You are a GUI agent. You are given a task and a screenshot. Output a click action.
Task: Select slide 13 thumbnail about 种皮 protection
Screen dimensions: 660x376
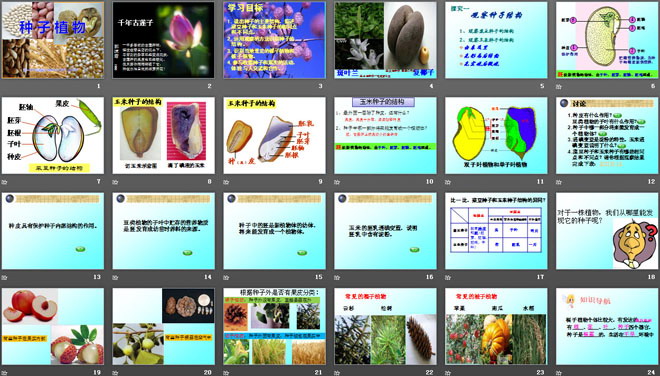[x=53, y=231]
